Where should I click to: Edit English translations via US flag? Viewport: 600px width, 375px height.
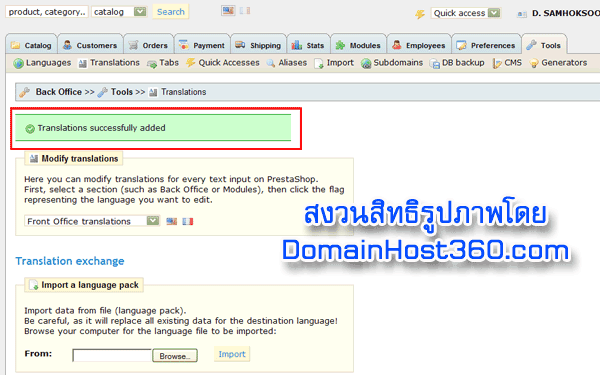point(171,221)
